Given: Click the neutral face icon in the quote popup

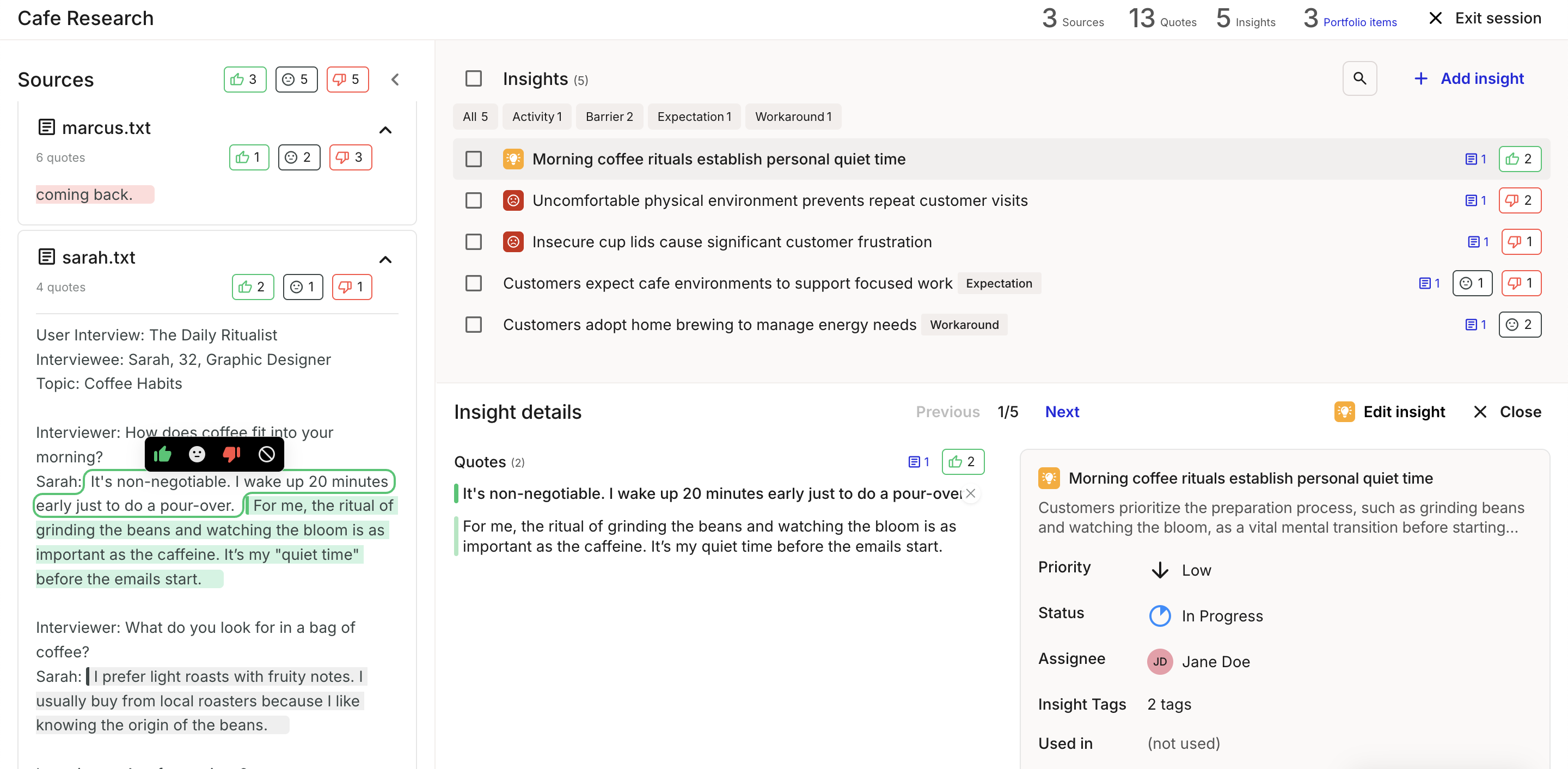Looking at the screenshot, I should click(197, 454).
